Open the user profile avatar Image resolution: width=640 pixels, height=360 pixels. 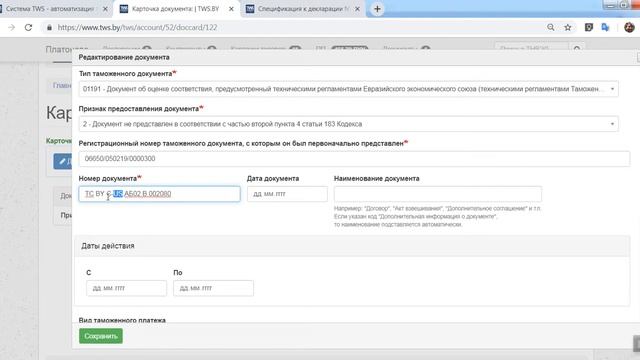(x=629, y=27)
